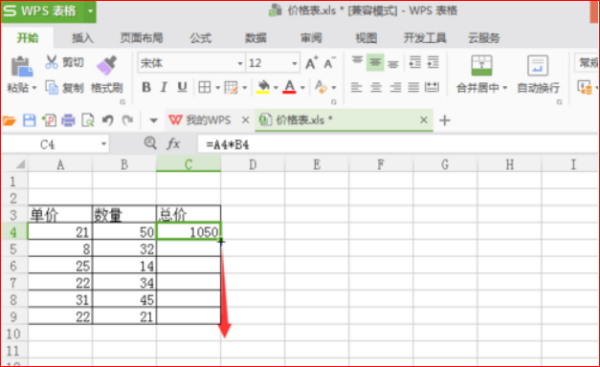
Task: Open the 视图 ribbon tab
Action: (366, 38)
